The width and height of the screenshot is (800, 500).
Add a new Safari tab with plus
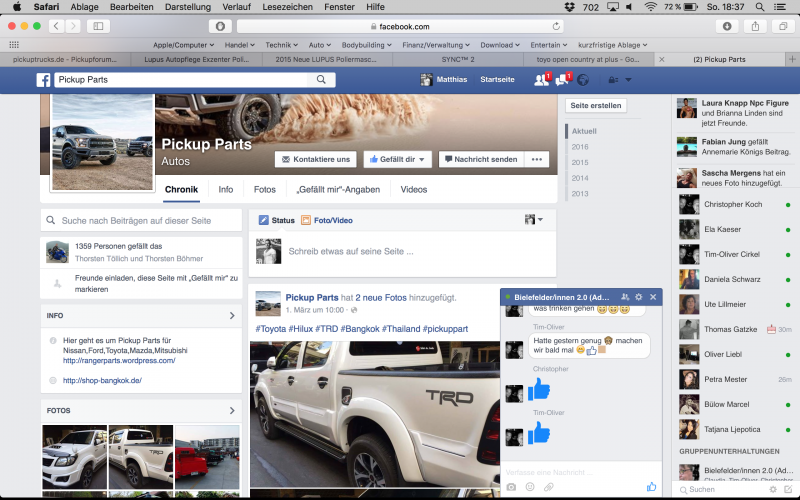792,59
